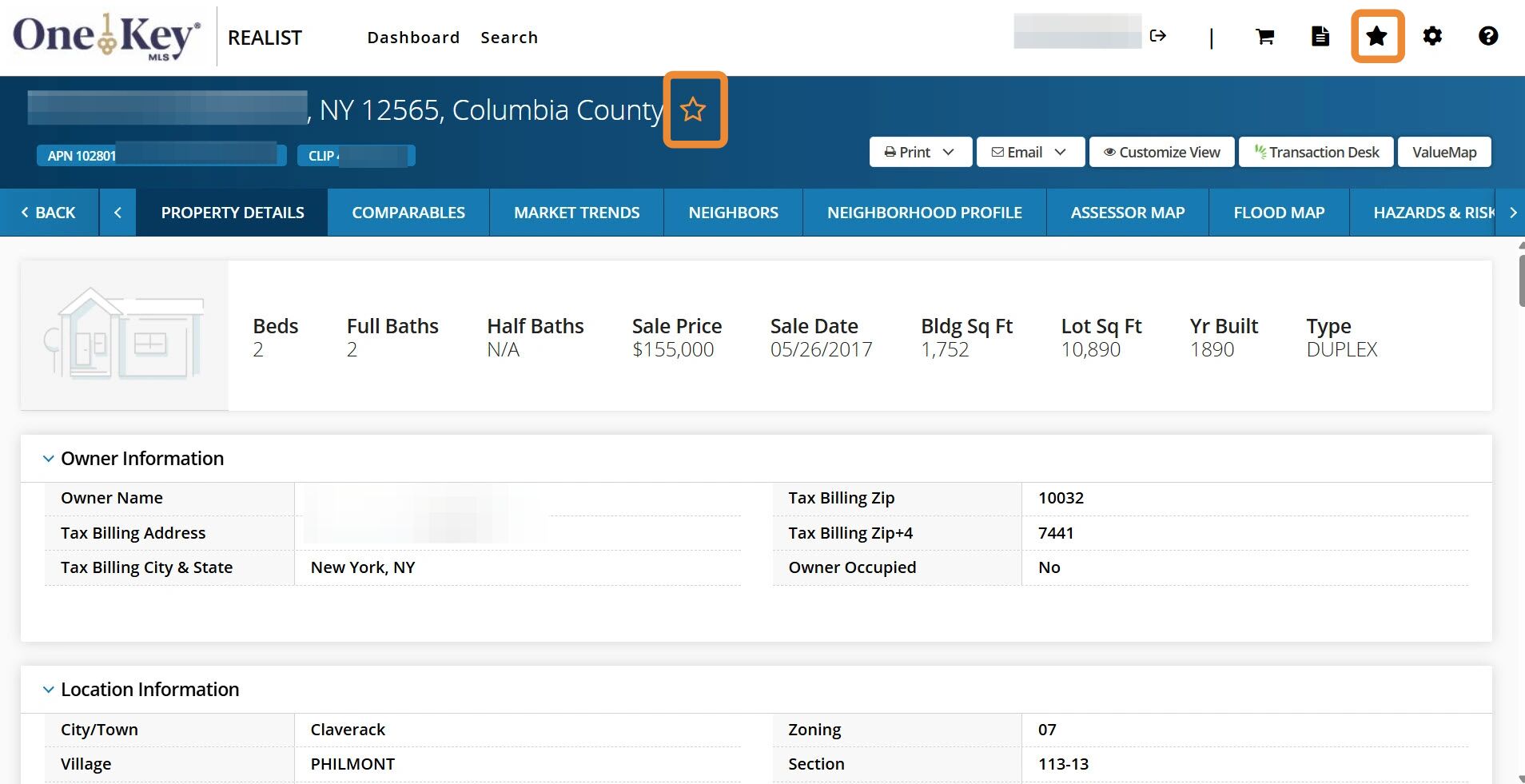Image resolution: width=1525 pixels, height=784 pixels.
Task: Click the CLIP badge
Action: (x=356, y=155)
